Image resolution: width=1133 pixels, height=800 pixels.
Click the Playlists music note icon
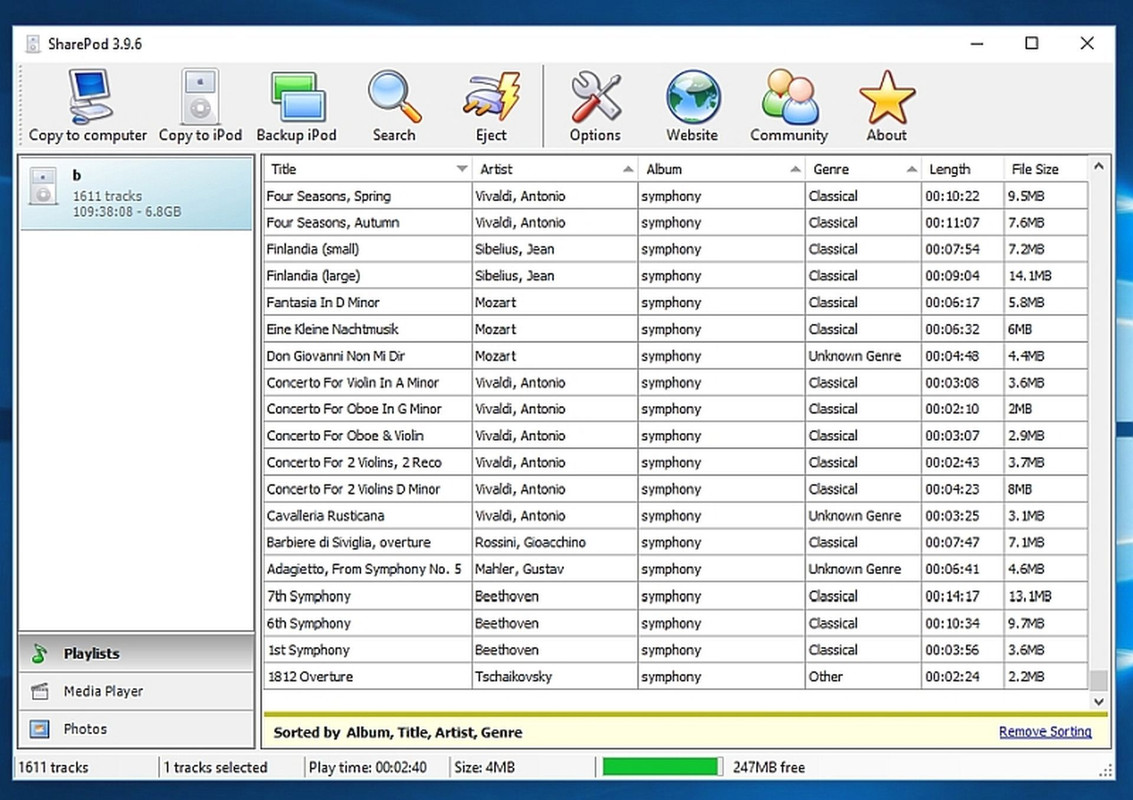tap(39, 653)
